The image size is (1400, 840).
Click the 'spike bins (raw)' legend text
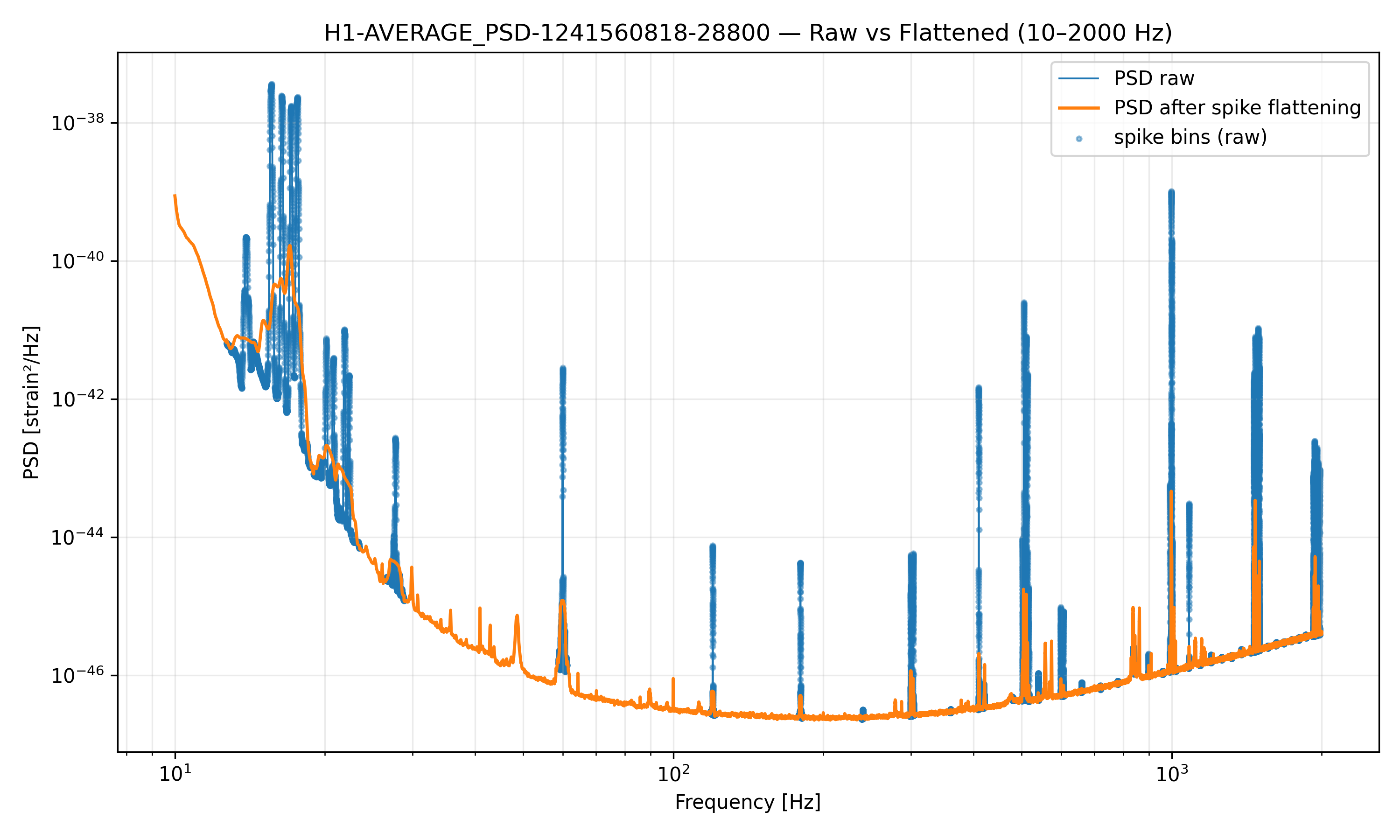(1190, 137)
